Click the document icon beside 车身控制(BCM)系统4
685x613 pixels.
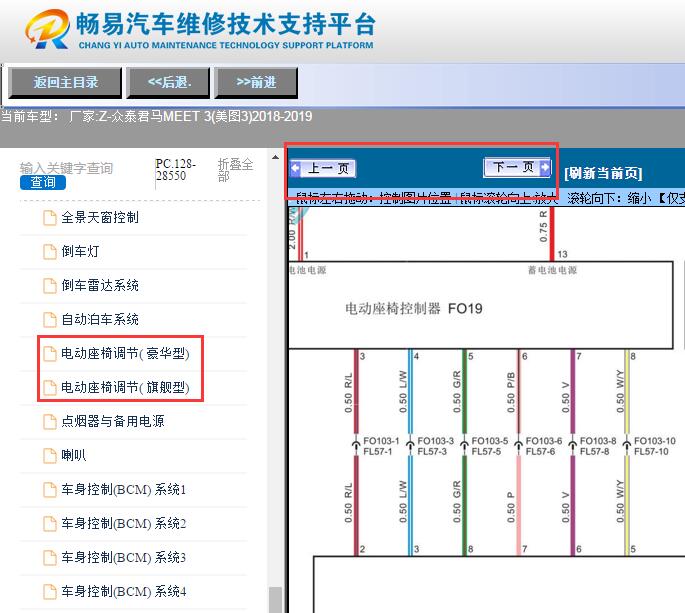point(50,592)
